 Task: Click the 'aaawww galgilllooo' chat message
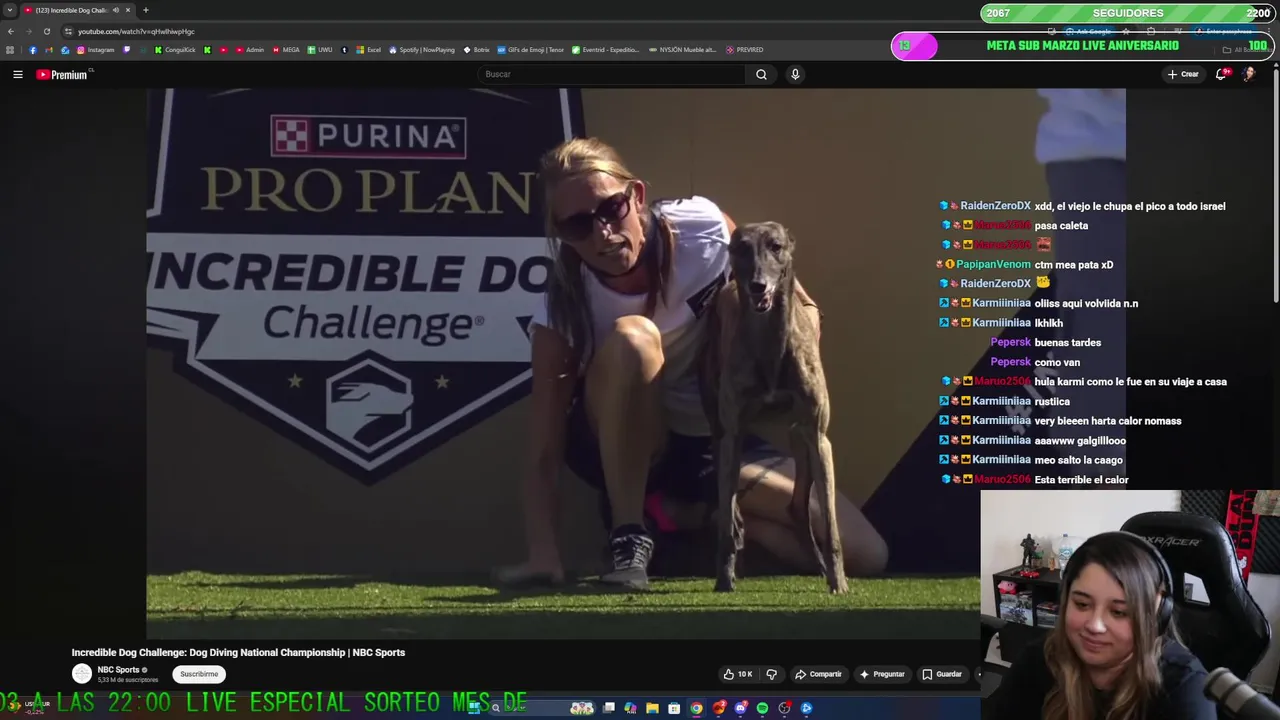(x=1080, y=441)
